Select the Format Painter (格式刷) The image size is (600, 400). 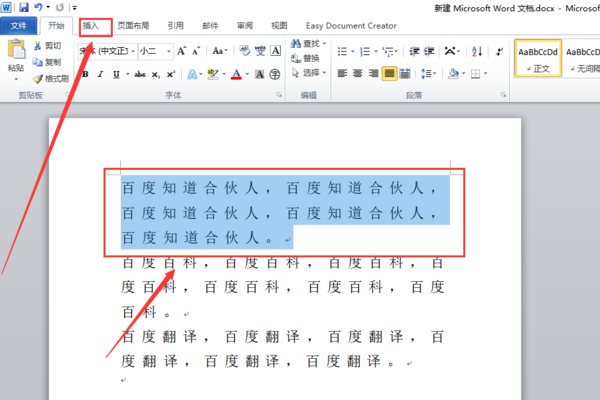tap(51, 78)
